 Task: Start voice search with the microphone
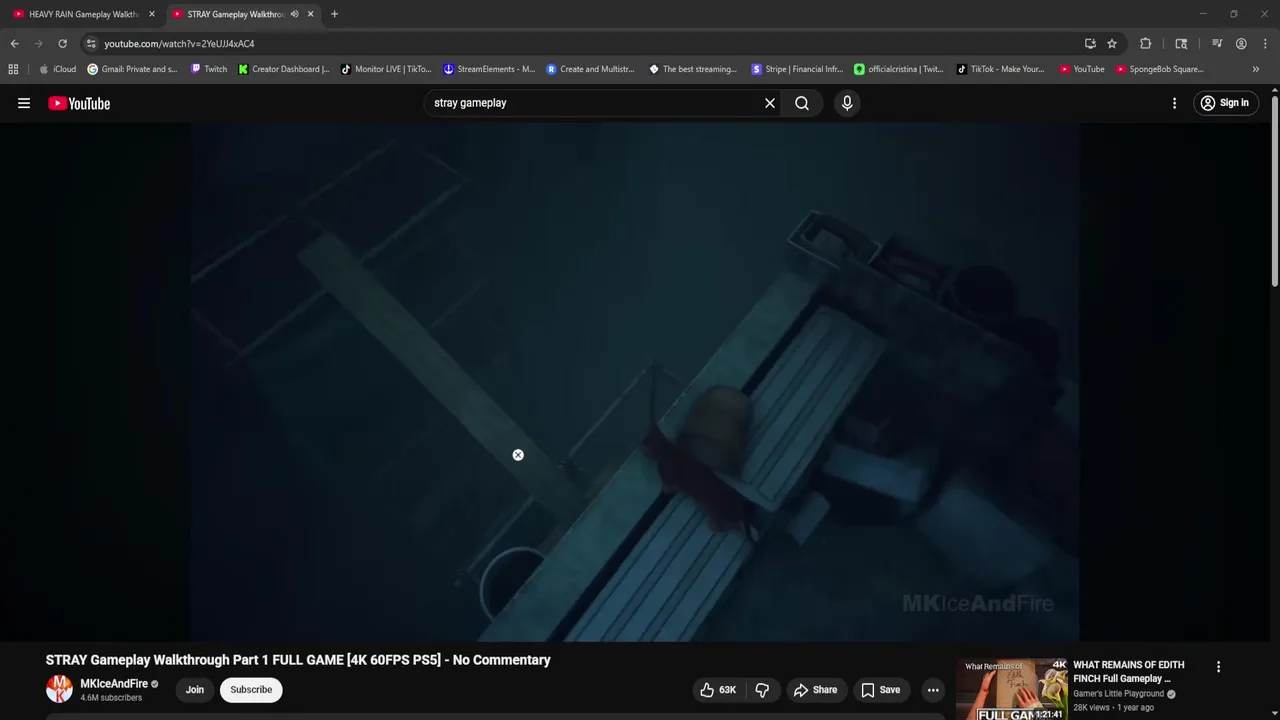tap(847, 103)
